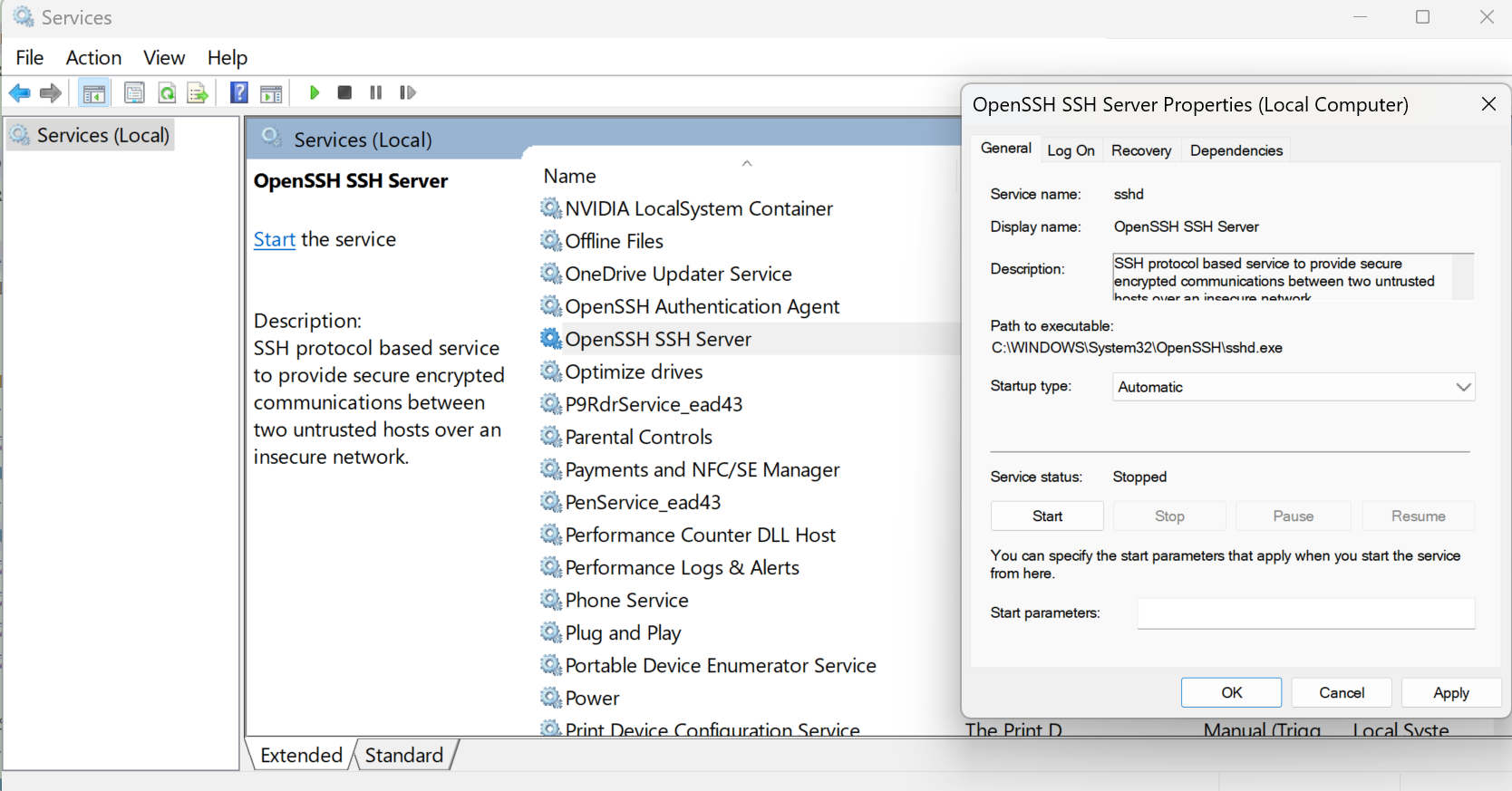Screen dimensions: 1512x791
Task: Click the Pause Service toolbar icon
Action: (376, 92)
